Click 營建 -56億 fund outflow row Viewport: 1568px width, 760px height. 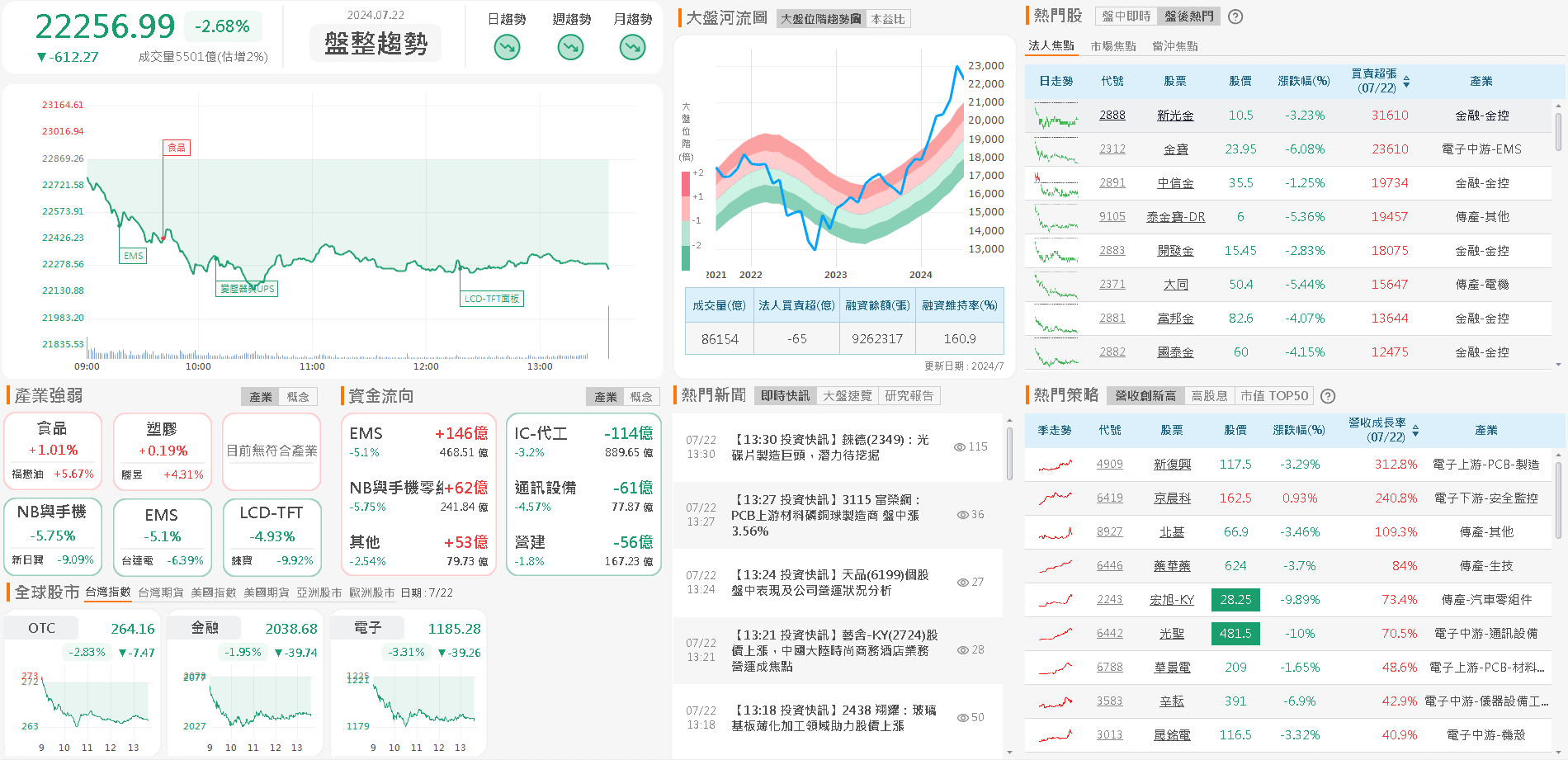(583, 550)
